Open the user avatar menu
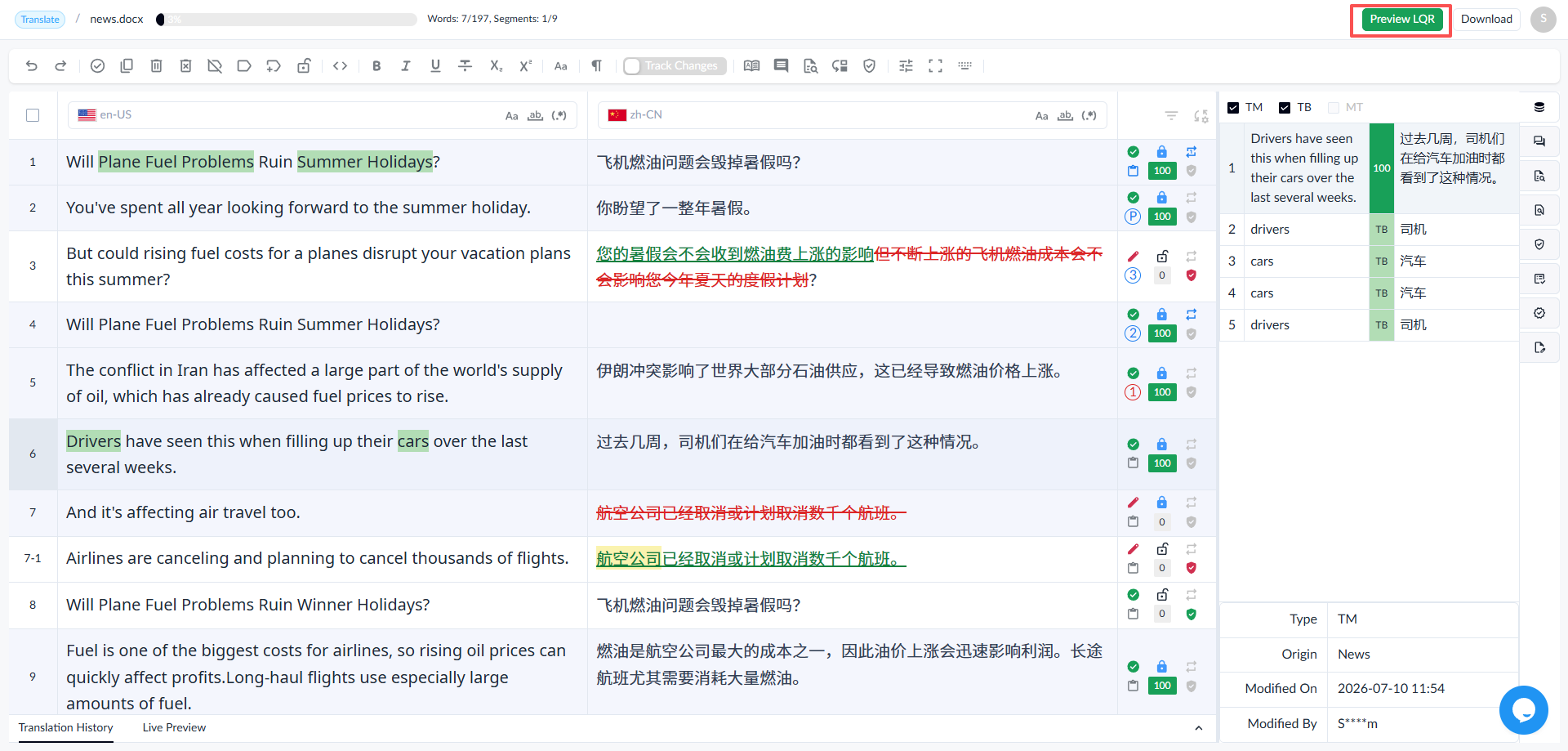 pyautogui.click(x=1543, y=20)
